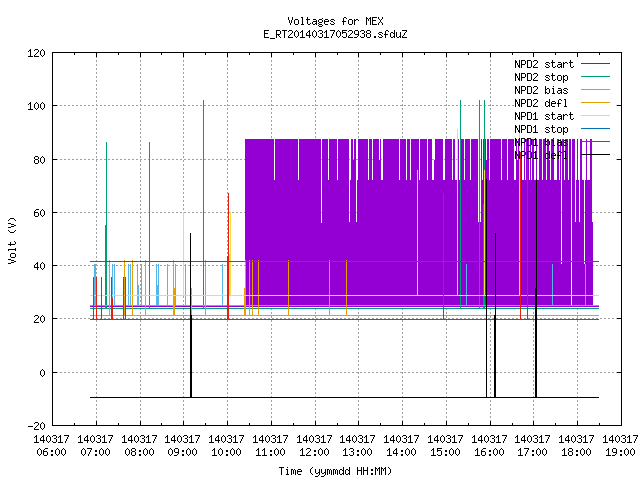Click the dark blue NPD1 stop legend line
640x480 pixels.
[596, 129]
